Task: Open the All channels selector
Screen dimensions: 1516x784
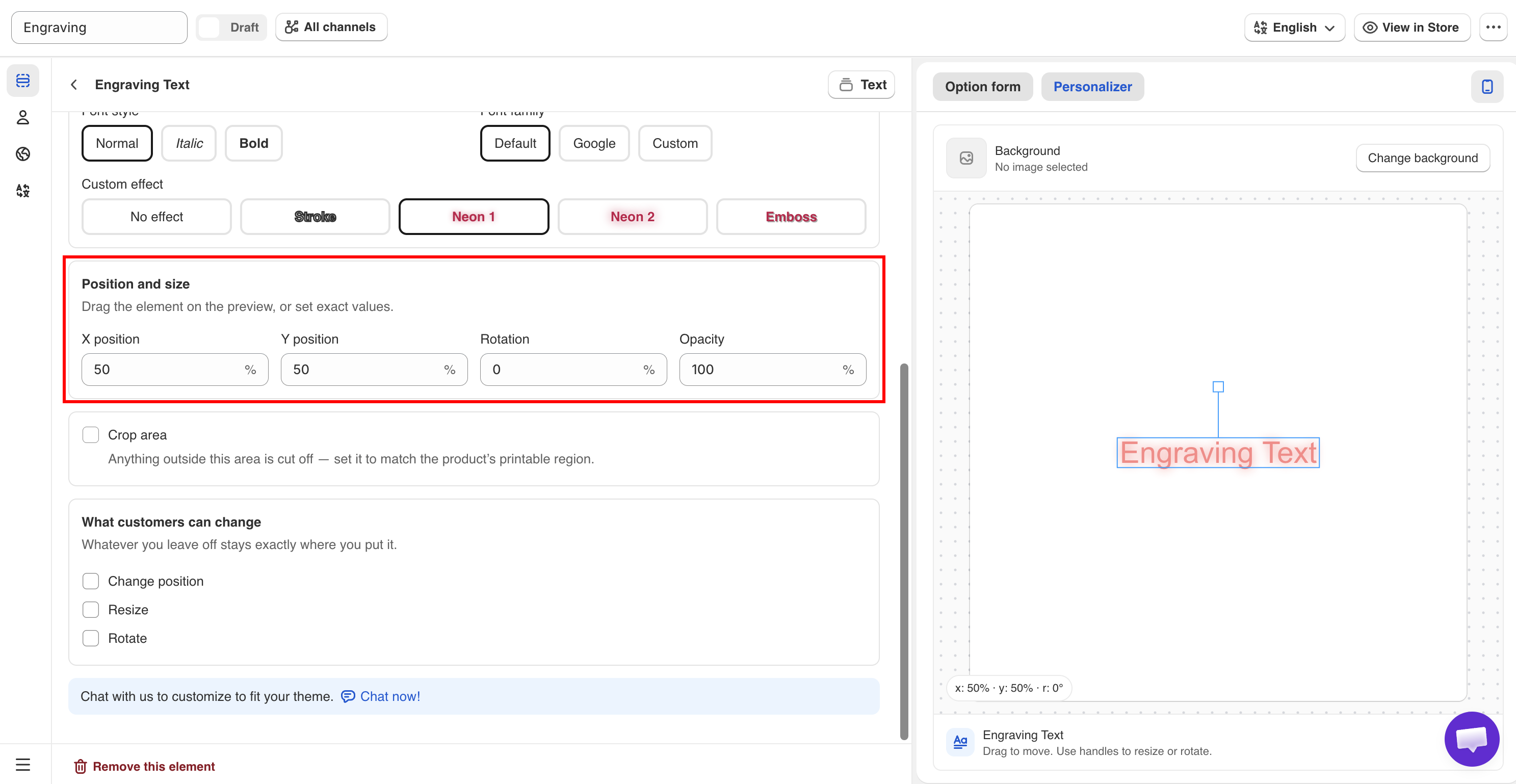Action: (331, 27)
